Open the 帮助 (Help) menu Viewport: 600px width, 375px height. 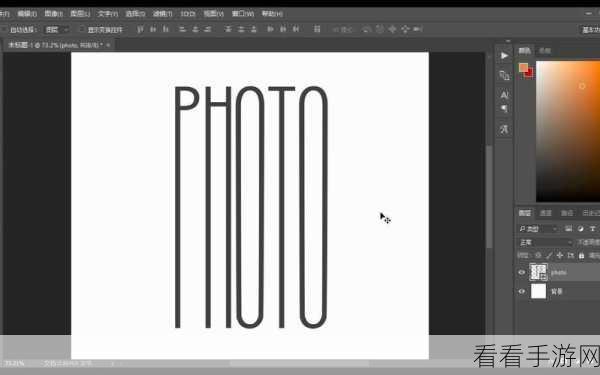tap(272, 14)
